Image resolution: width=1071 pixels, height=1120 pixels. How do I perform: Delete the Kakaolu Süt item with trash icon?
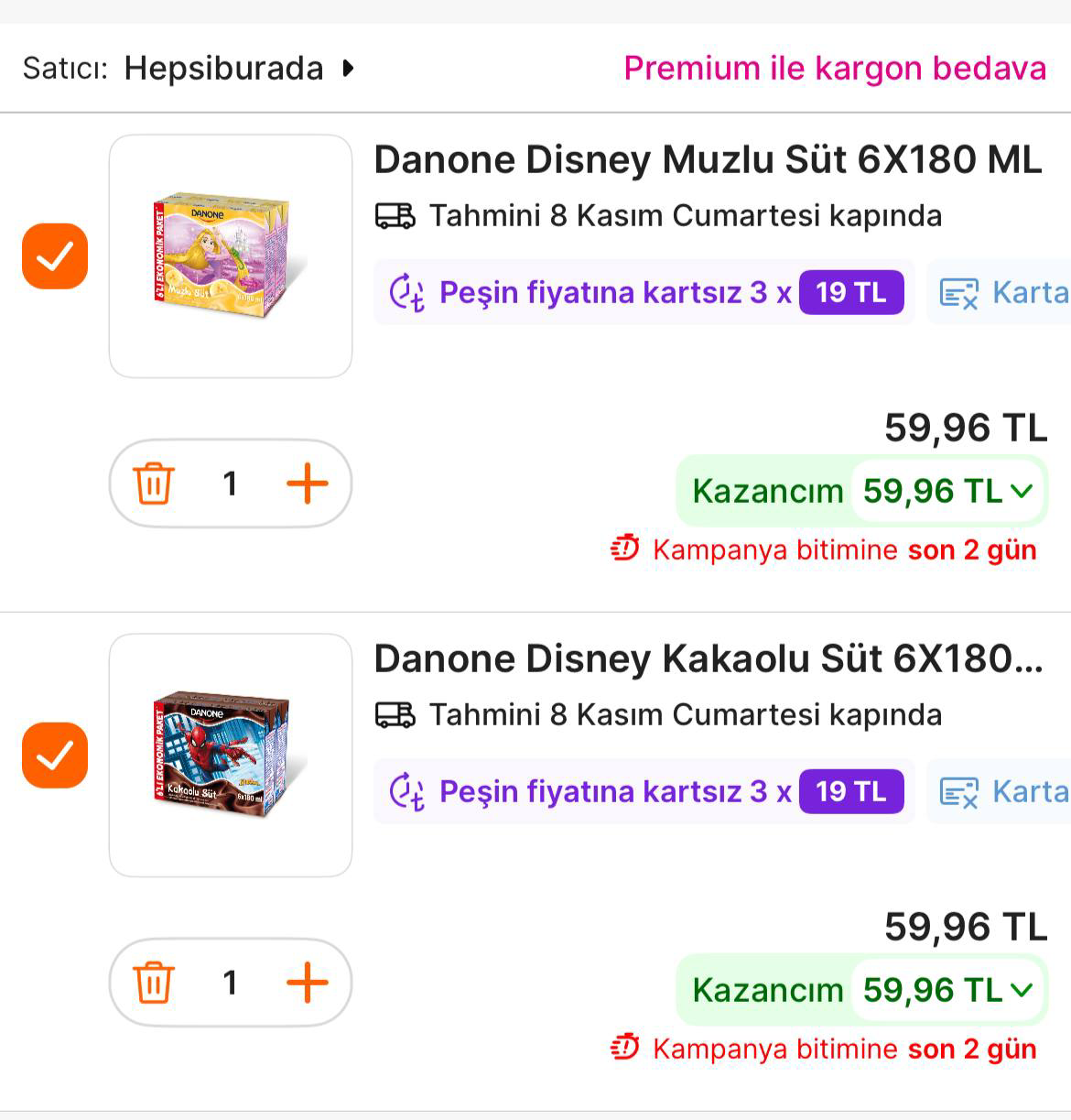click(154, 983)
